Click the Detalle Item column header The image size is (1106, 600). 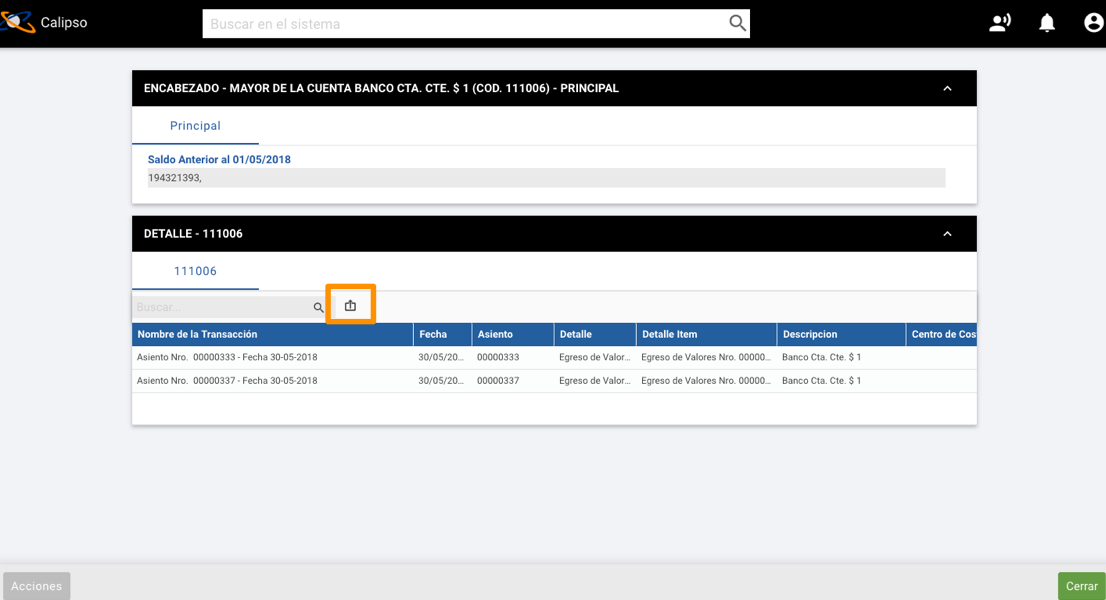(x=706, y=334)
